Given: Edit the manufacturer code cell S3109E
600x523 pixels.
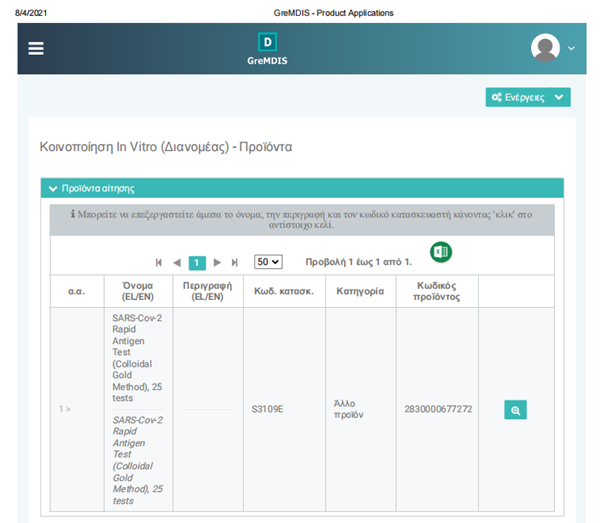Looking at the screenshot, I should pos(268,409).
